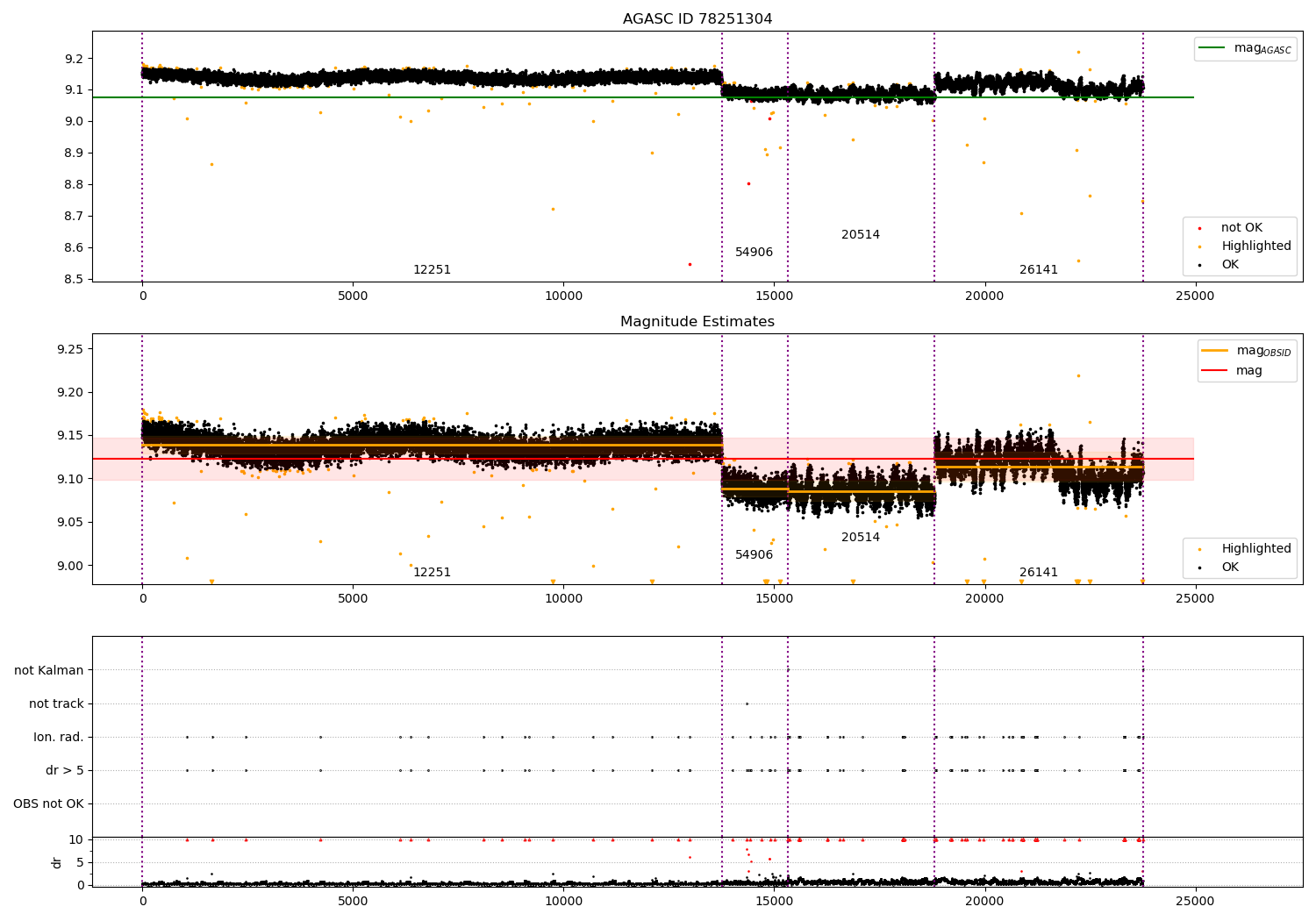Click obsid label "26141" in middle plot

(x=1039, y=573)
